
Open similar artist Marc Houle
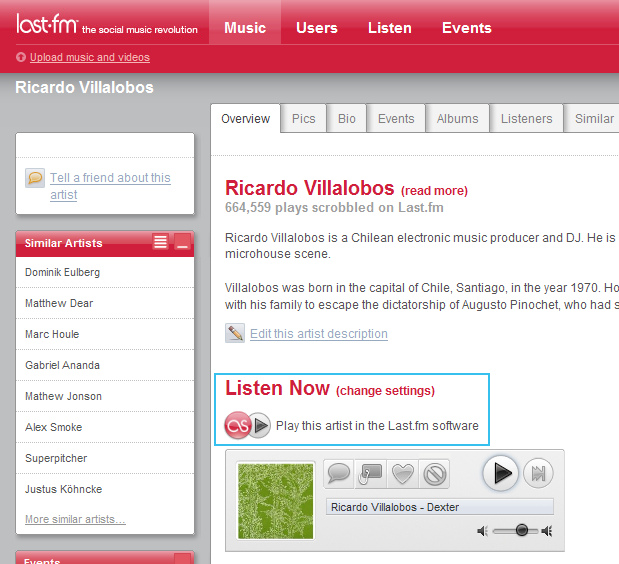pos(52,334)
